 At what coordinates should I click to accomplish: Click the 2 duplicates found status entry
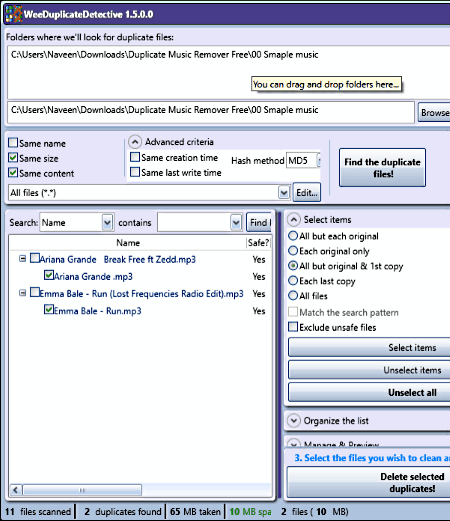[x=122, y=511]
